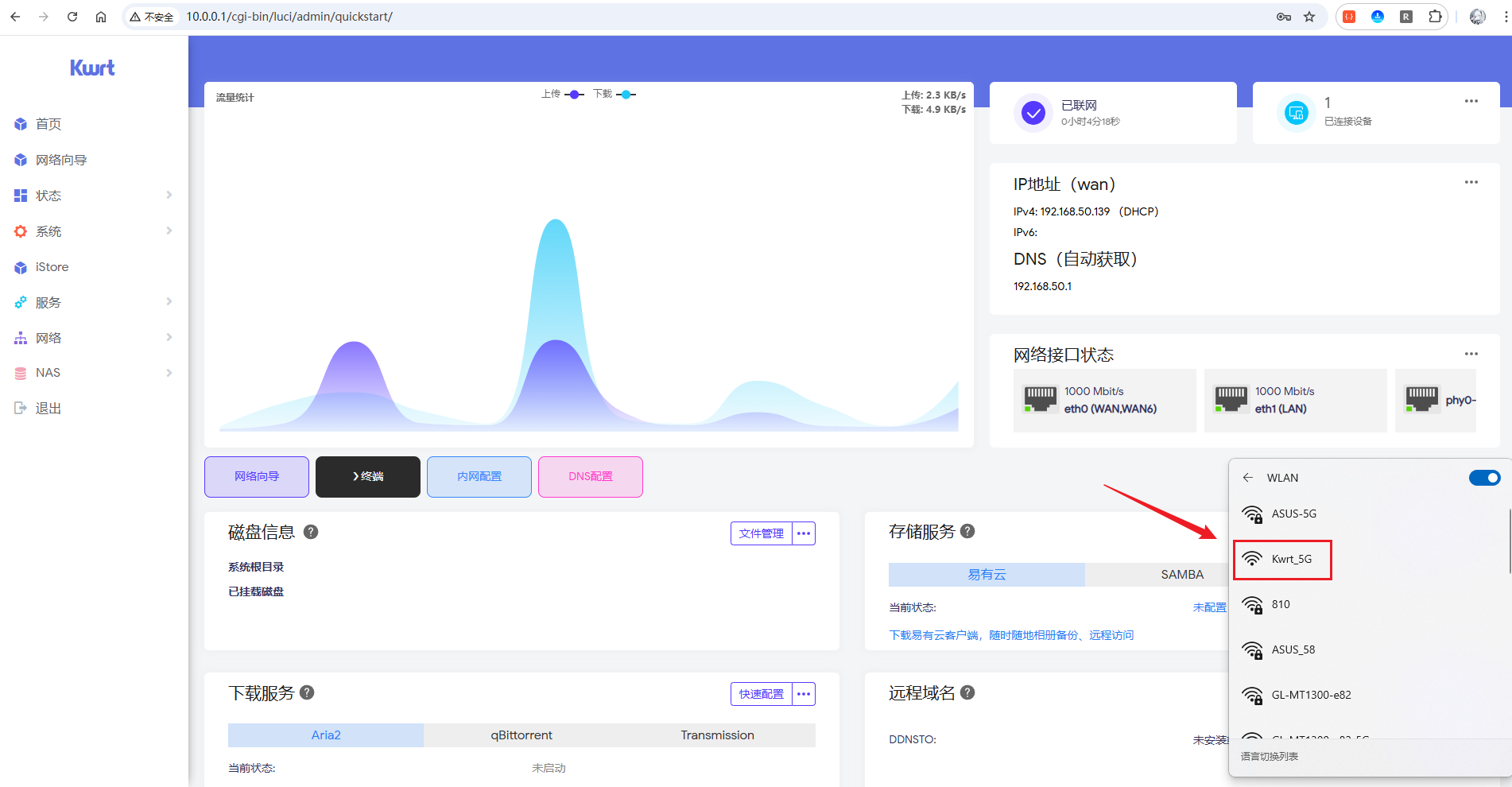Click the help icon next to 下载服务
Viewport: 1512px width, 787px height.
307,692
